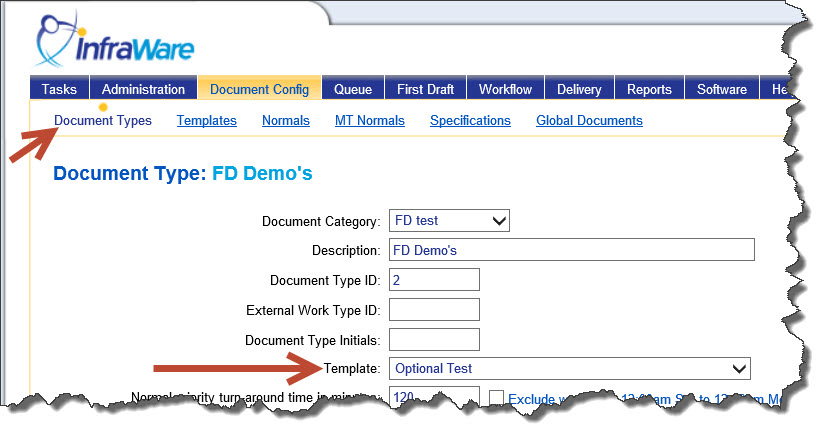Select the Document Config tab
This screenshot has height=436, width=829.
point(260,88)
